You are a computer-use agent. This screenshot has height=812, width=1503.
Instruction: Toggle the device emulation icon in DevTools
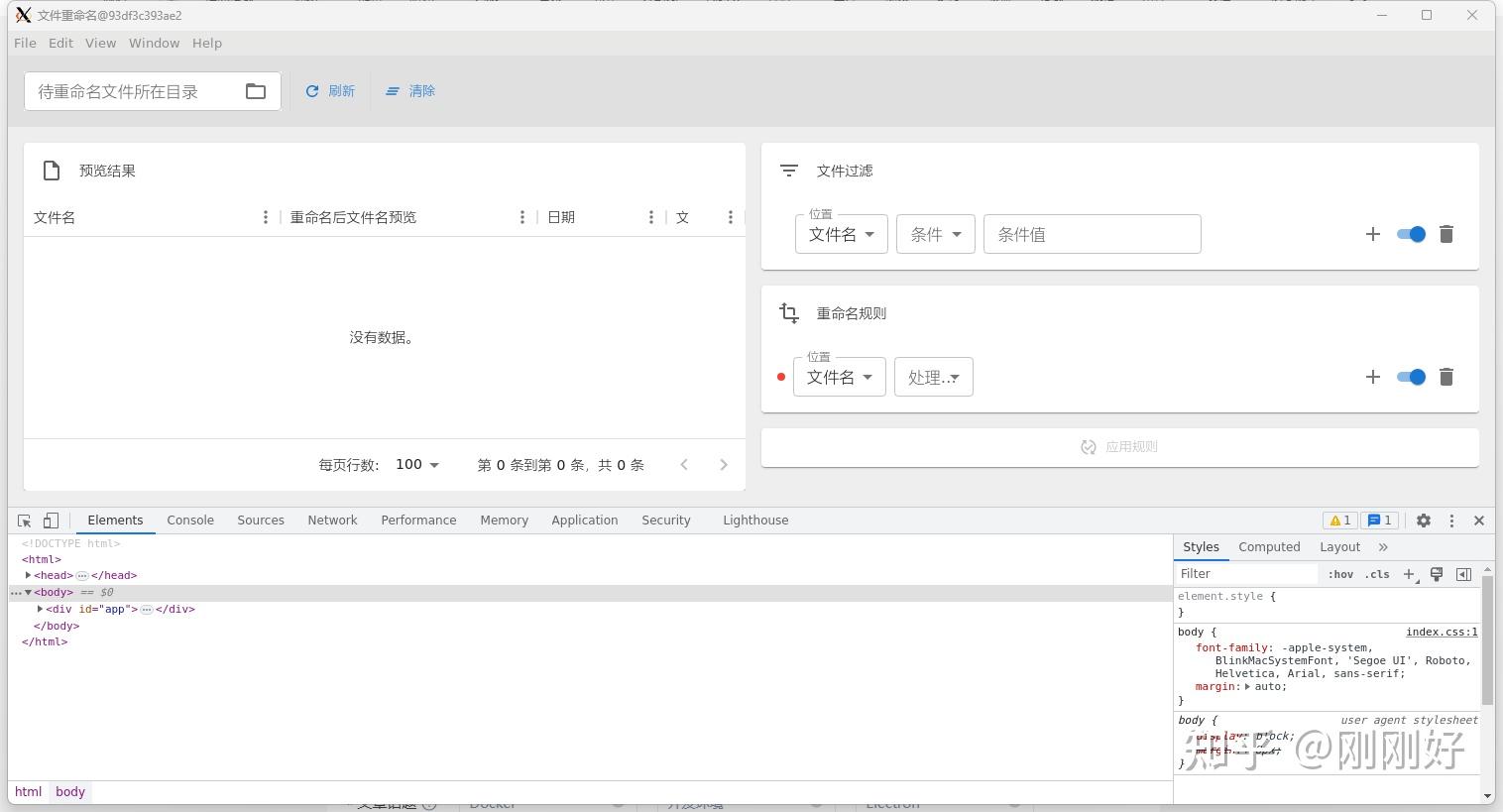tap(51, 520)
